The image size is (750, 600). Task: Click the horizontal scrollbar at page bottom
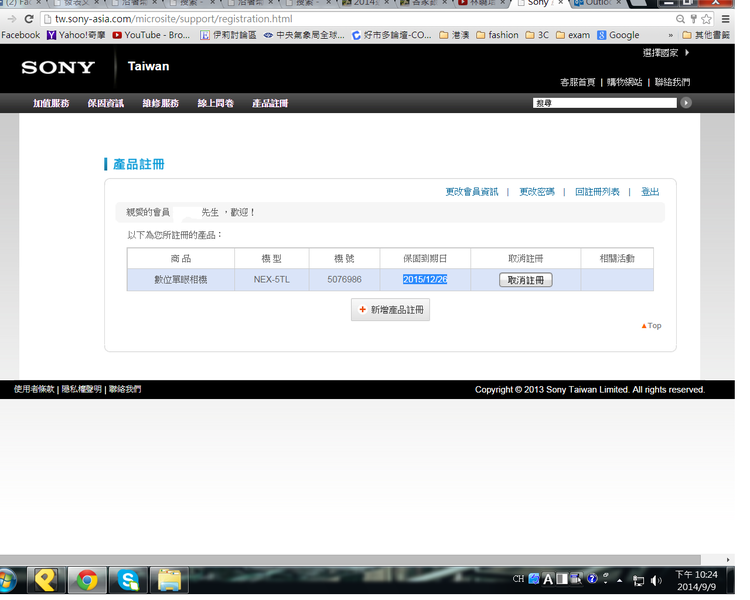(350, 559)
